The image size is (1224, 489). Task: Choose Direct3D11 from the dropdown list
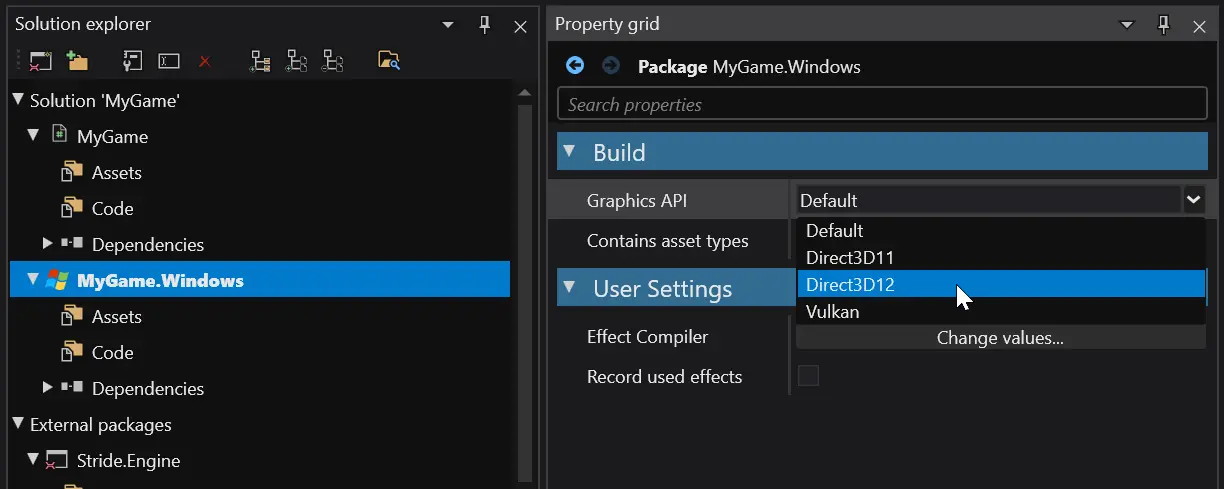click(x=1000, y=257)
